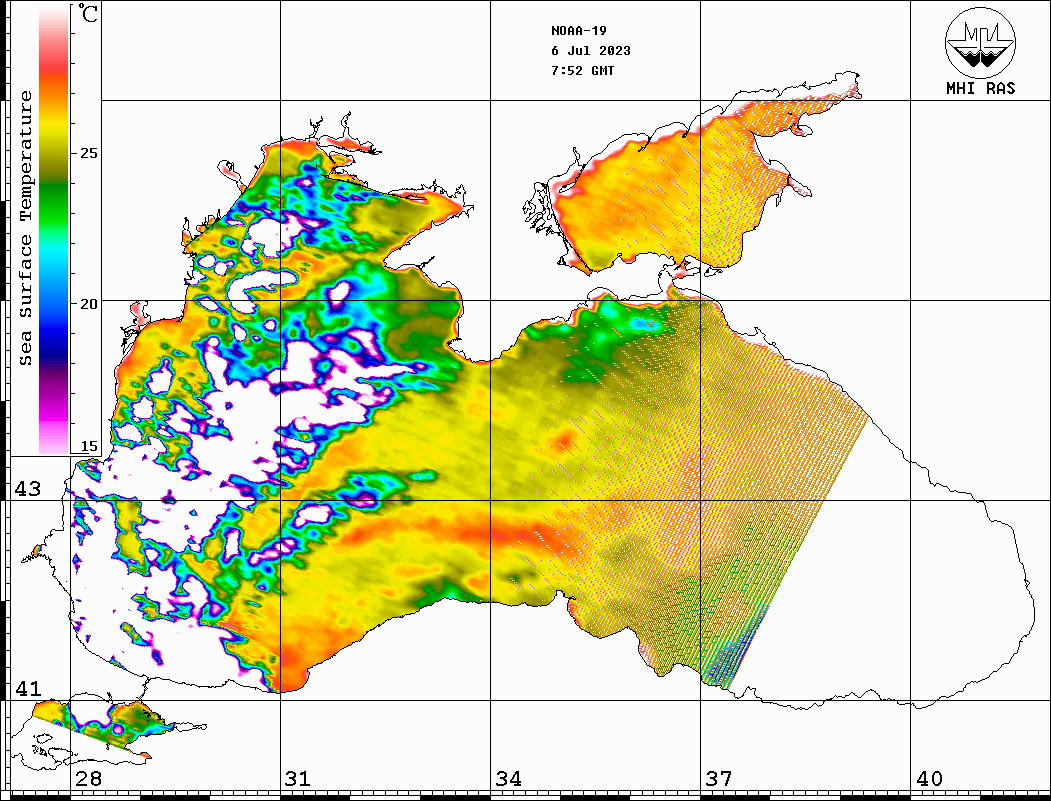Click longitude label '40'

[929, 779]
